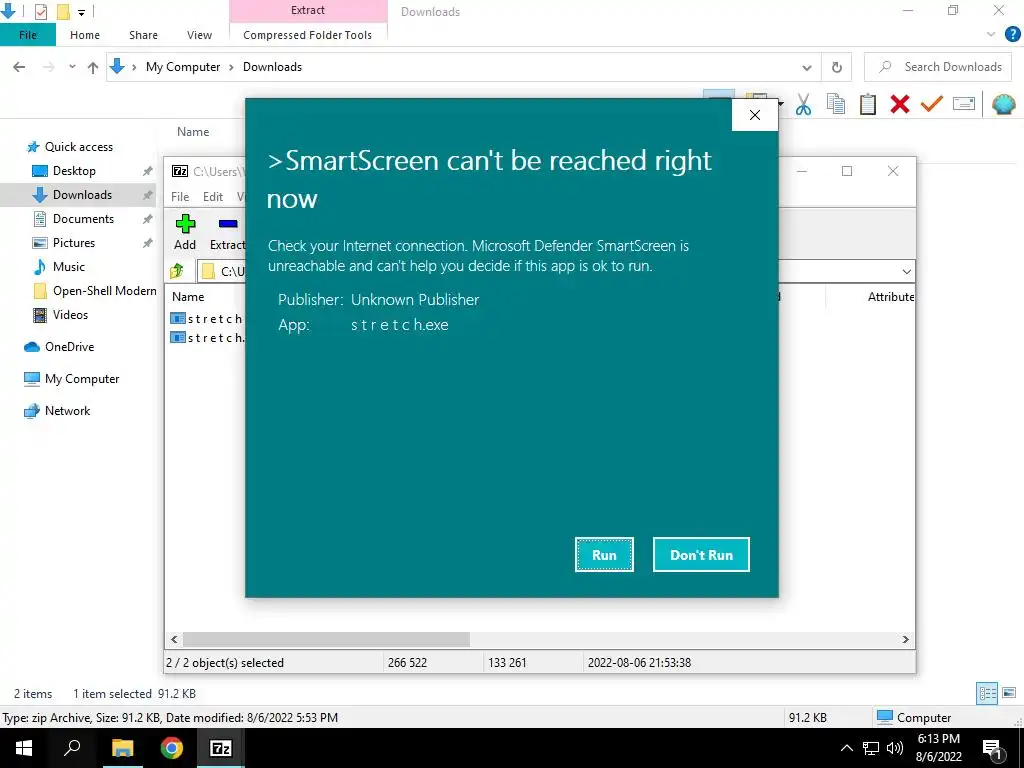Viewport: 1024px width, 768px height.
Task: Click the envelope-style Rename icon in toolbar
Action: (x=964, y=104)
